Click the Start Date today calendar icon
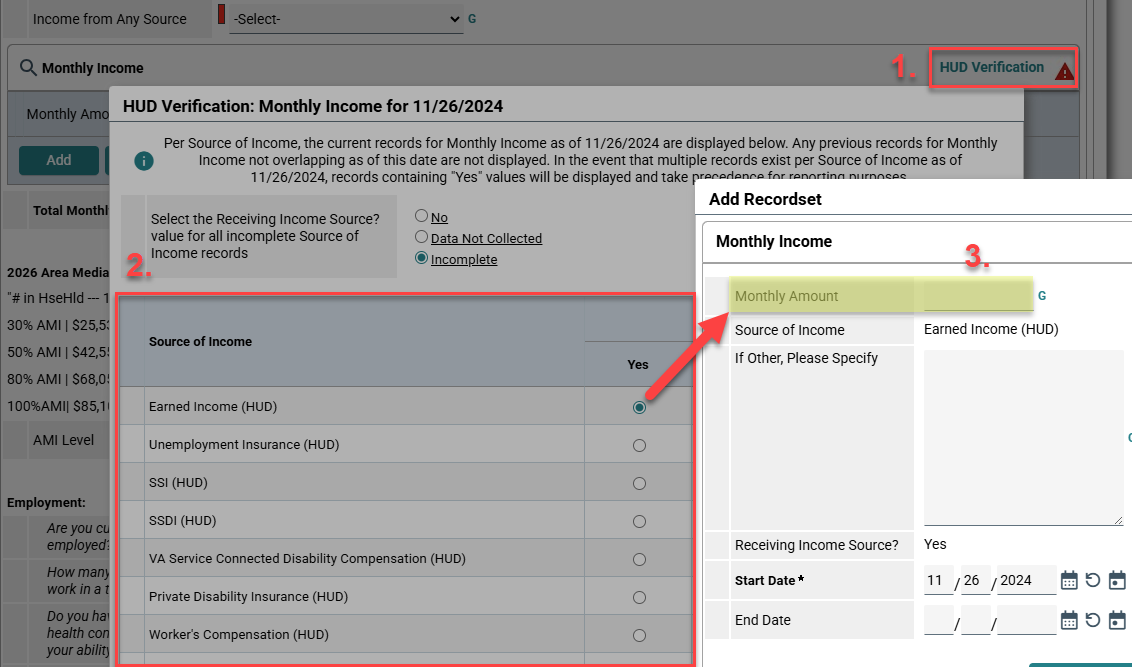 click(x=1117, y=580)
